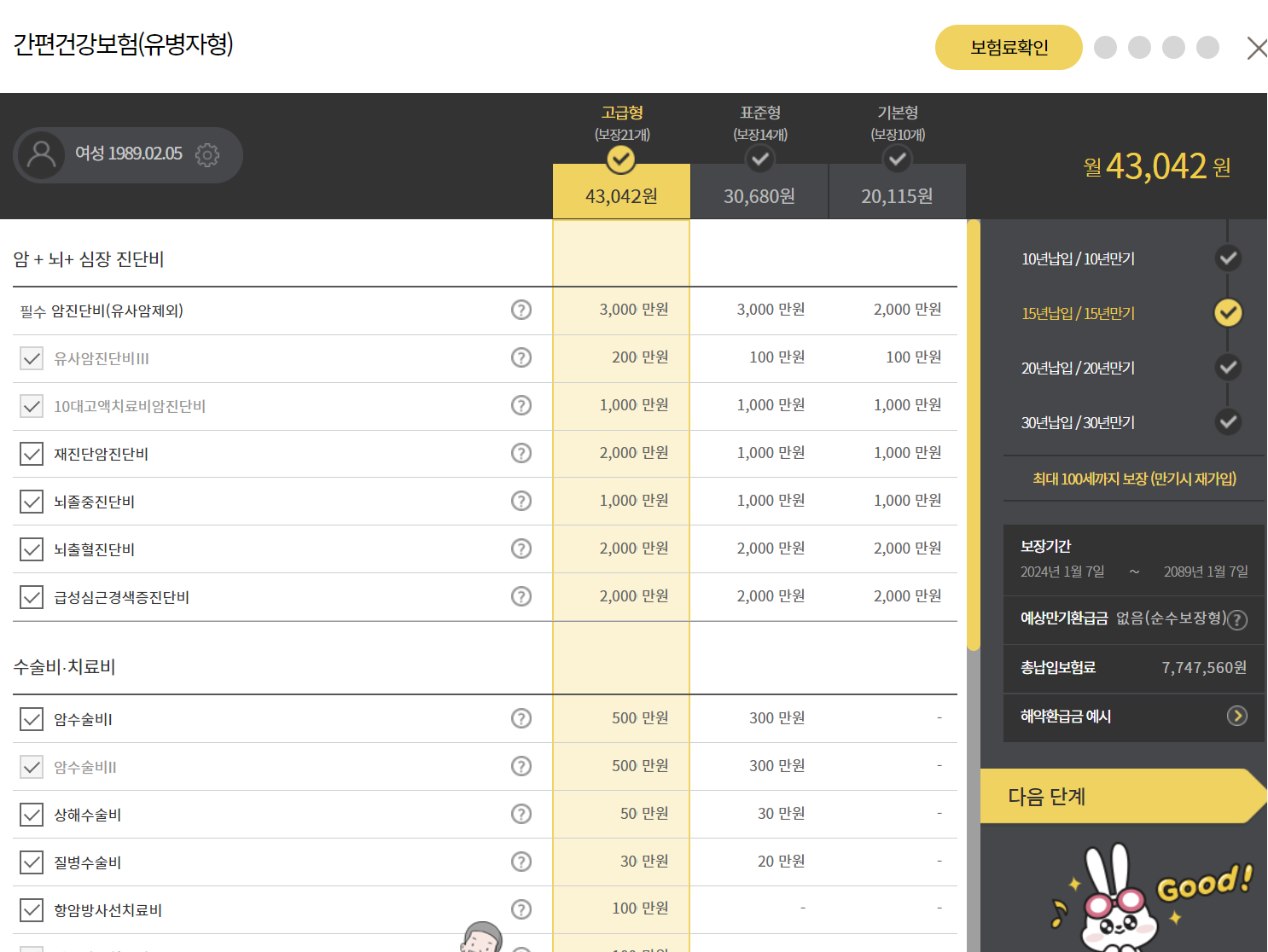Uncheck the 재진단암진단비 checkbox

point(32,454)
